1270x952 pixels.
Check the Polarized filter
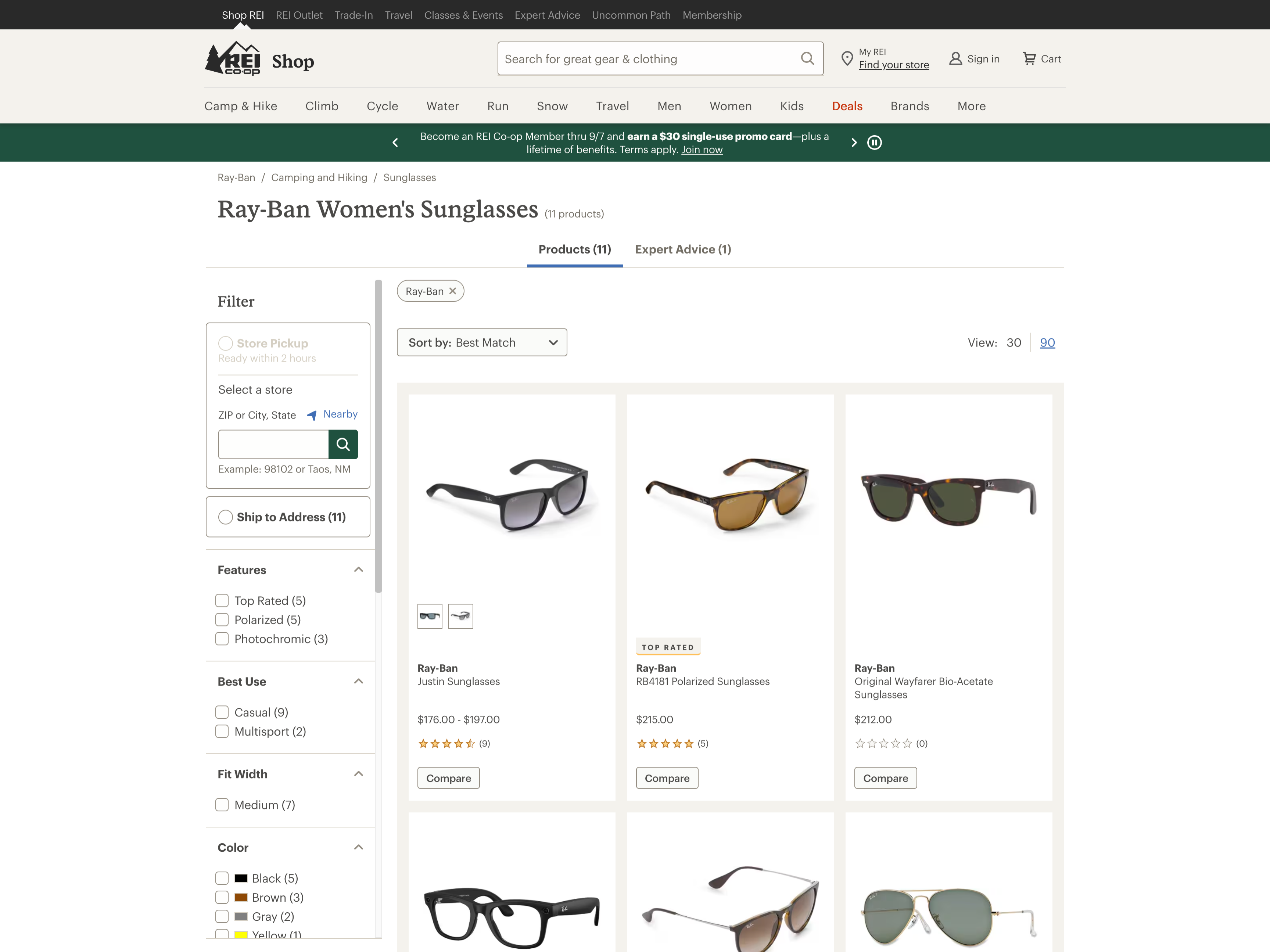pyautogui.click(x=222, y=620)
